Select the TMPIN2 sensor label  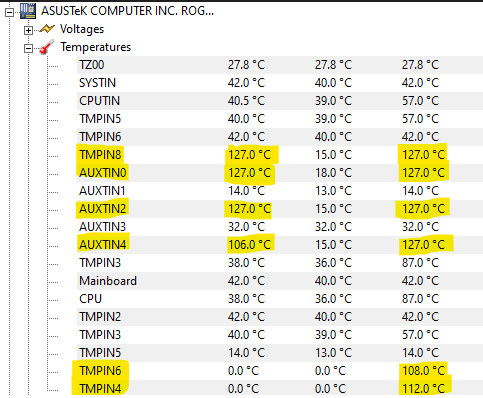[x=100, y=317]
